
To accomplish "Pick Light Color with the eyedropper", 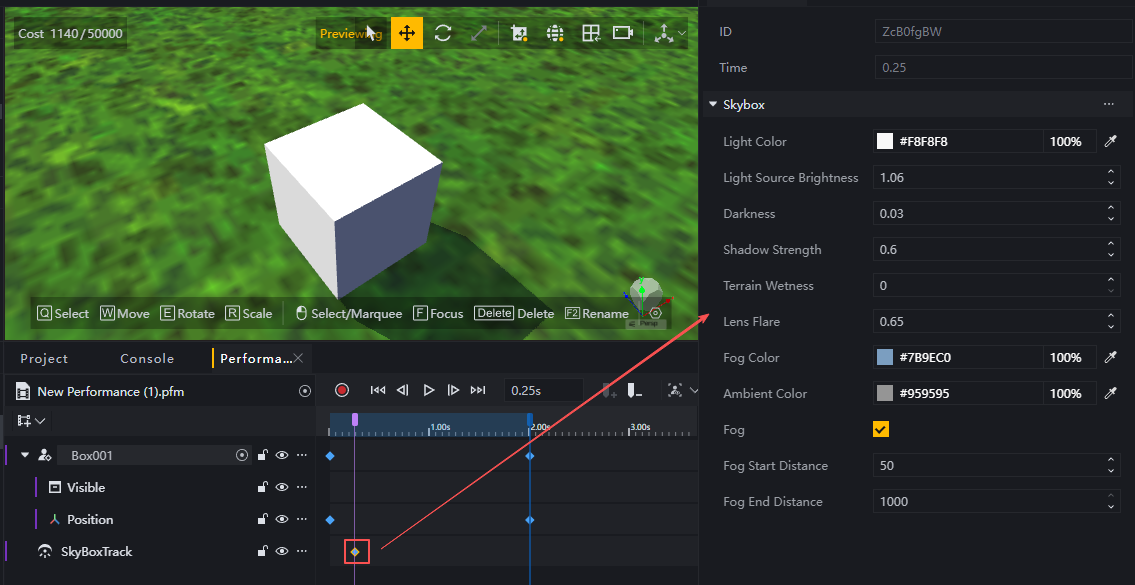I will click(x=1110, y=142).
